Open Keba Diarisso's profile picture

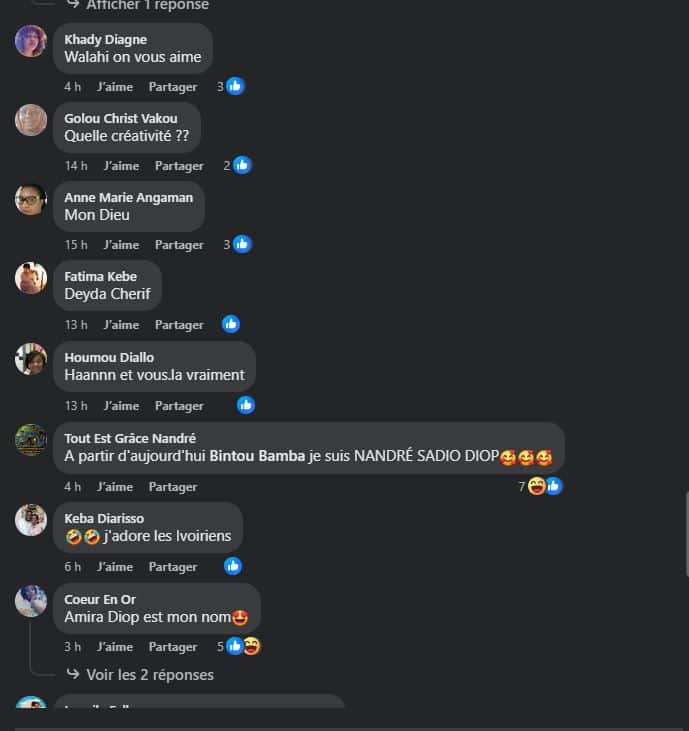[x=31, y=520]
